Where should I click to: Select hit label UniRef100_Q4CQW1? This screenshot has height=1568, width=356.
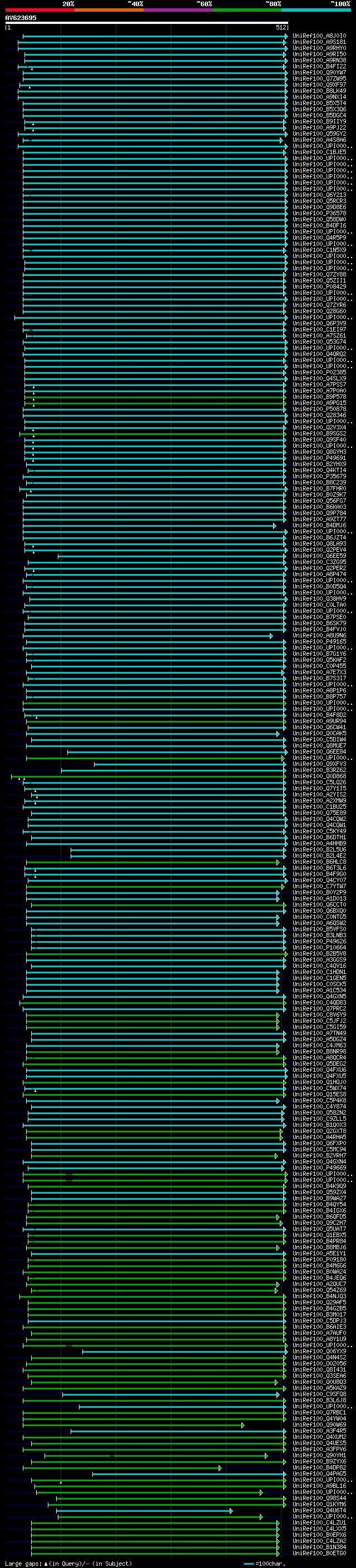pos(319,825)
